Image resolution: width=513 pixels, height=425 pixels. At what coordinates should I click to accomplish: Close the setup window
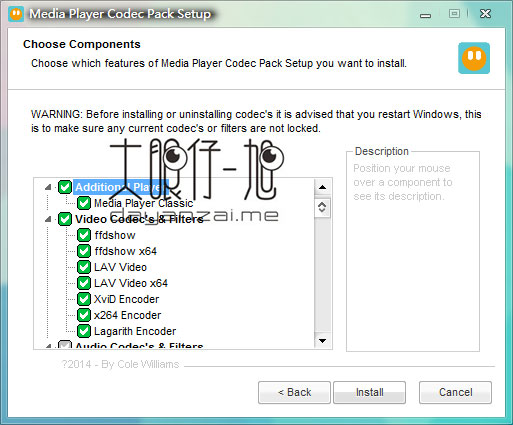485,14
